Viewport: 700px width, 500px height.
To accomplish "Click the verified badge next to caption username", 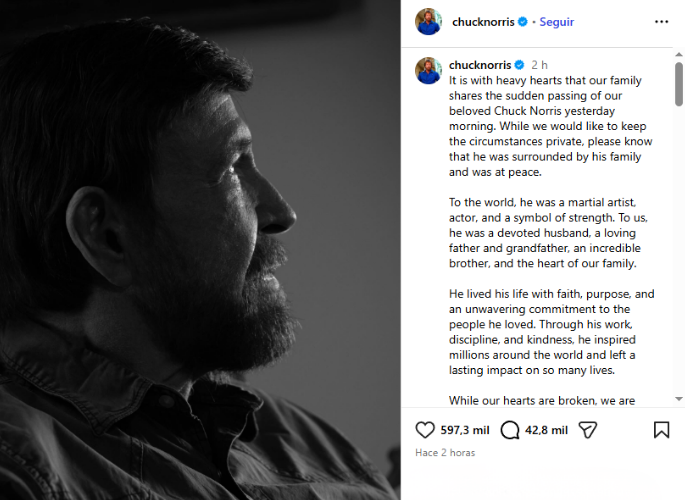I will coord(519,65).
